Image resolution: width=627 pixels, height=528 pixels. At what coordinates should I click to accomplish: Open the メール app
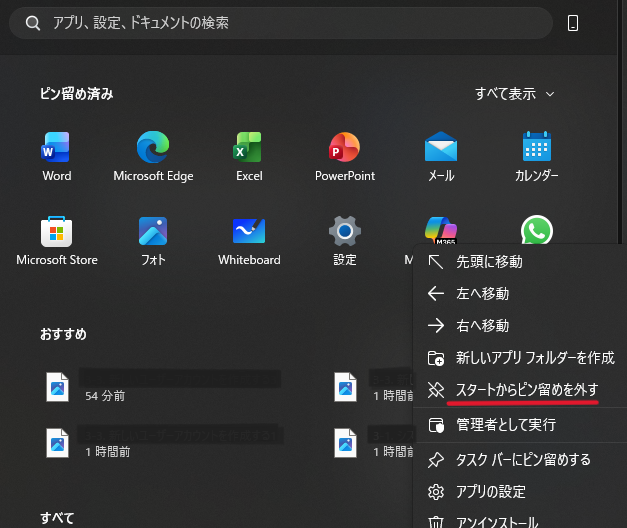441,156
